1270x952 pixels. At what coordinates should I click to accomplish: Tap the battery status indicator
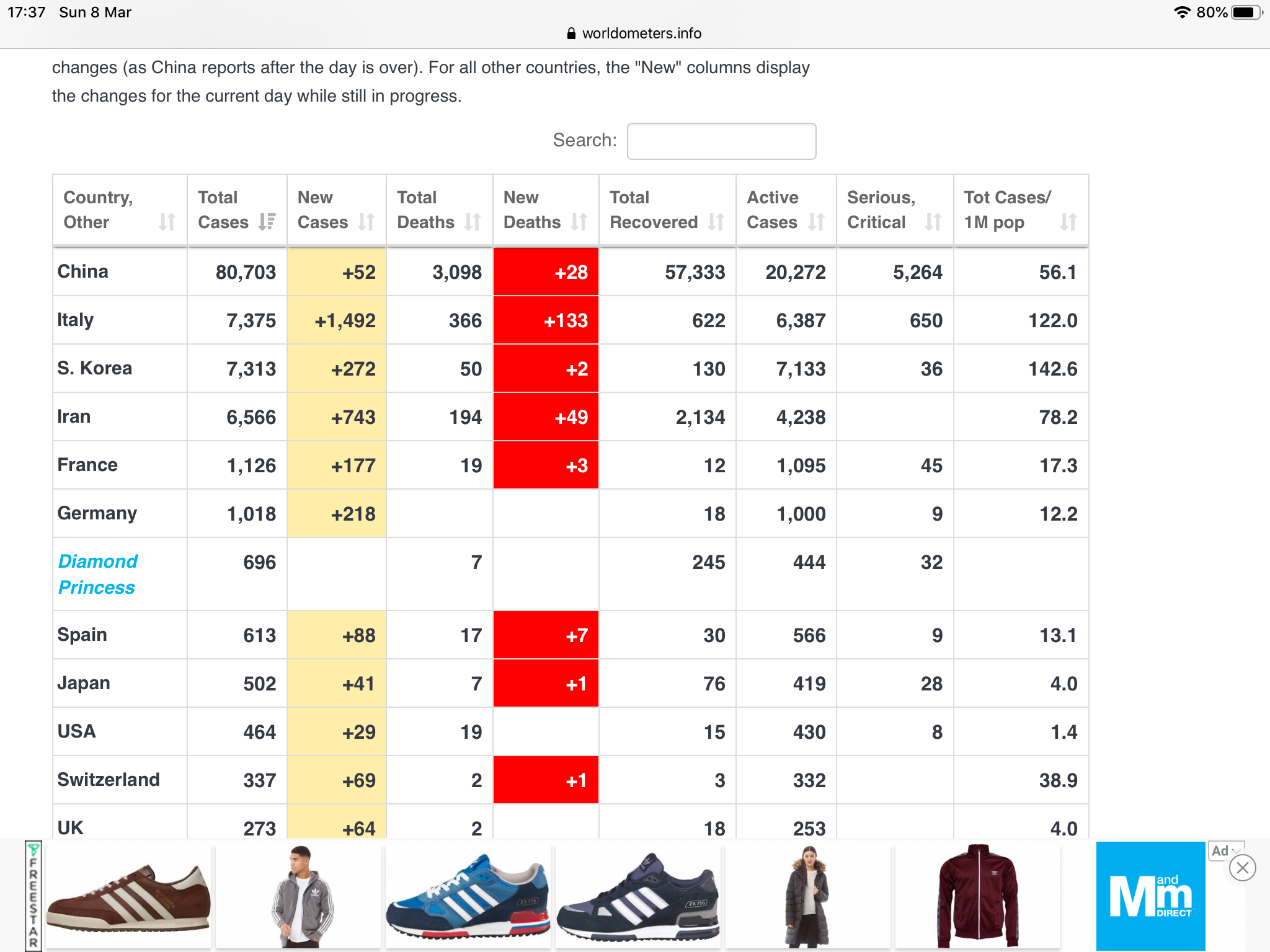1246,12
